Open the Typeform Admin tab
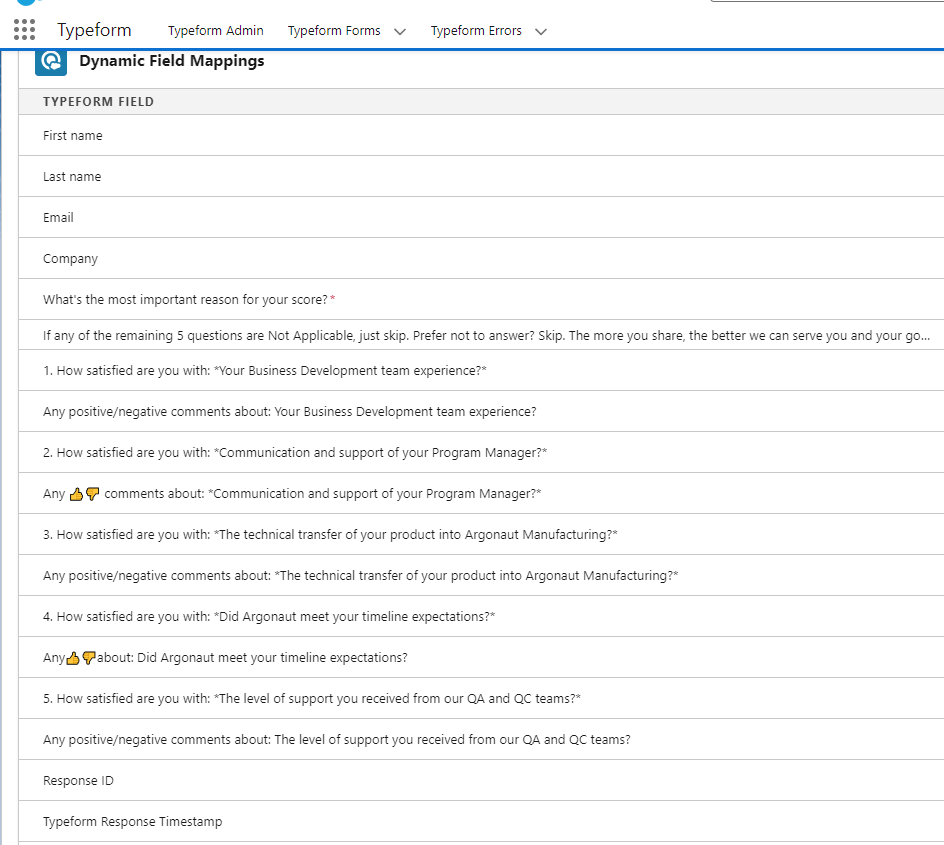Image resolution: width=944 pixels, height=845 pixels. [x=216, y=31]
